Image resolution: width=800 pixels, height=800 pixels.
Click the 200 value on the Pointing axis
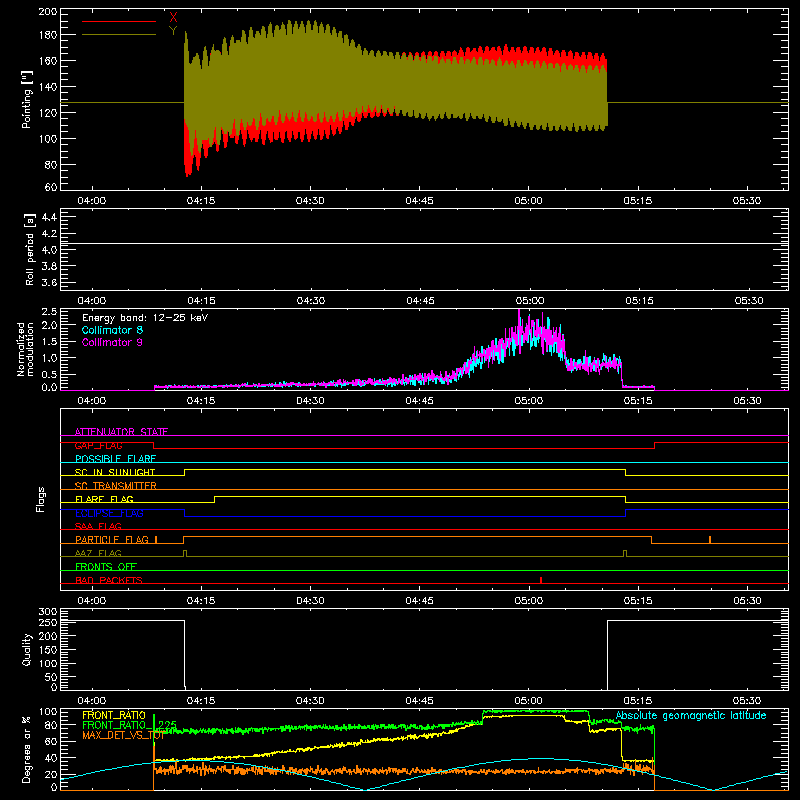point(48,11)
